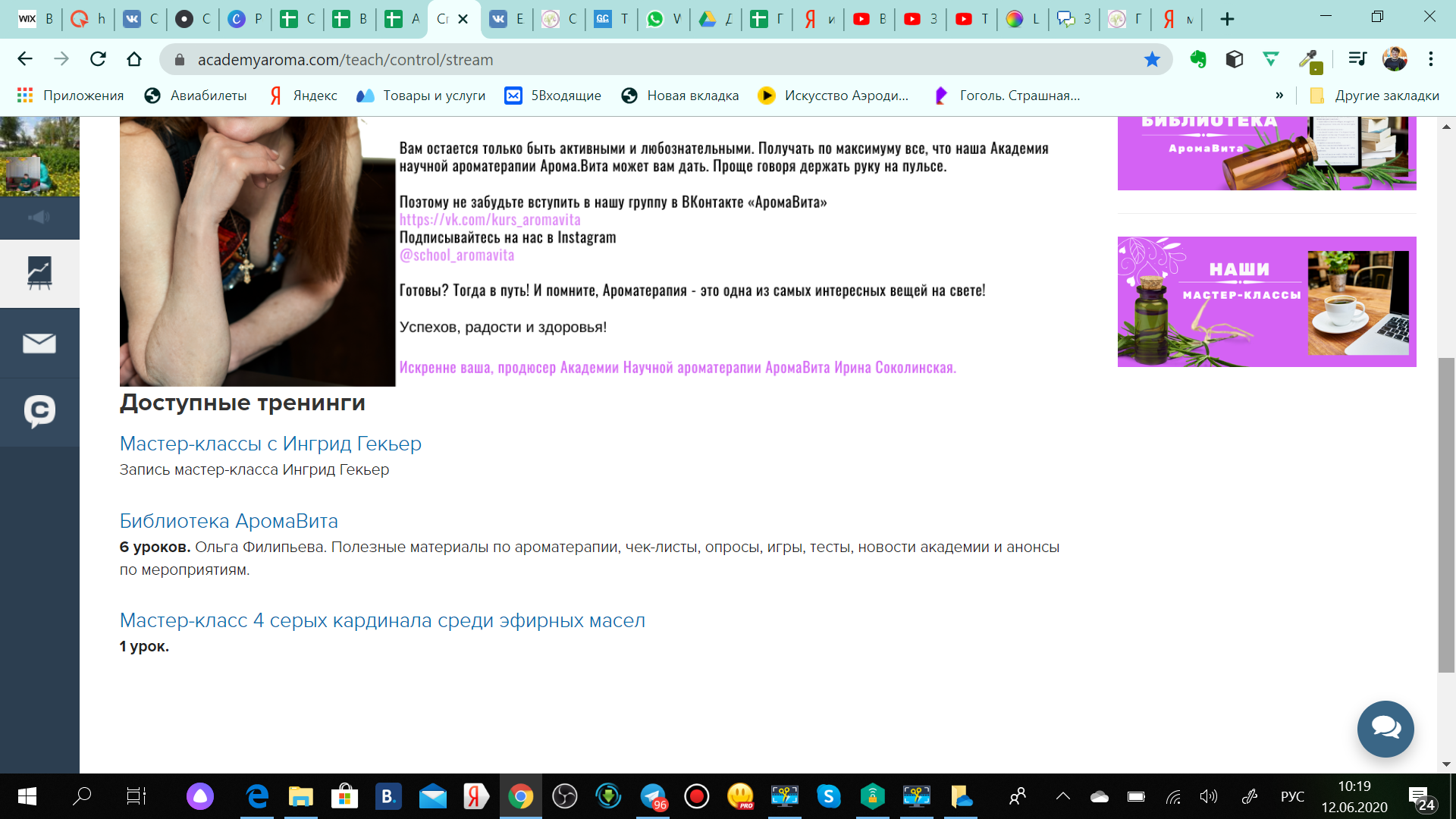Expand the hidden bookmarks chevron
This screenshot has height=819, width=1456.
1279,96
